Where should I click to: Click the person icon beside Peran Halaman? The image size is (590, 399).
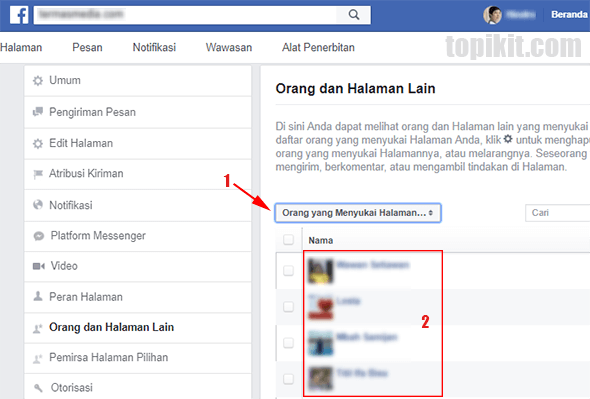[x=38, y=297]
